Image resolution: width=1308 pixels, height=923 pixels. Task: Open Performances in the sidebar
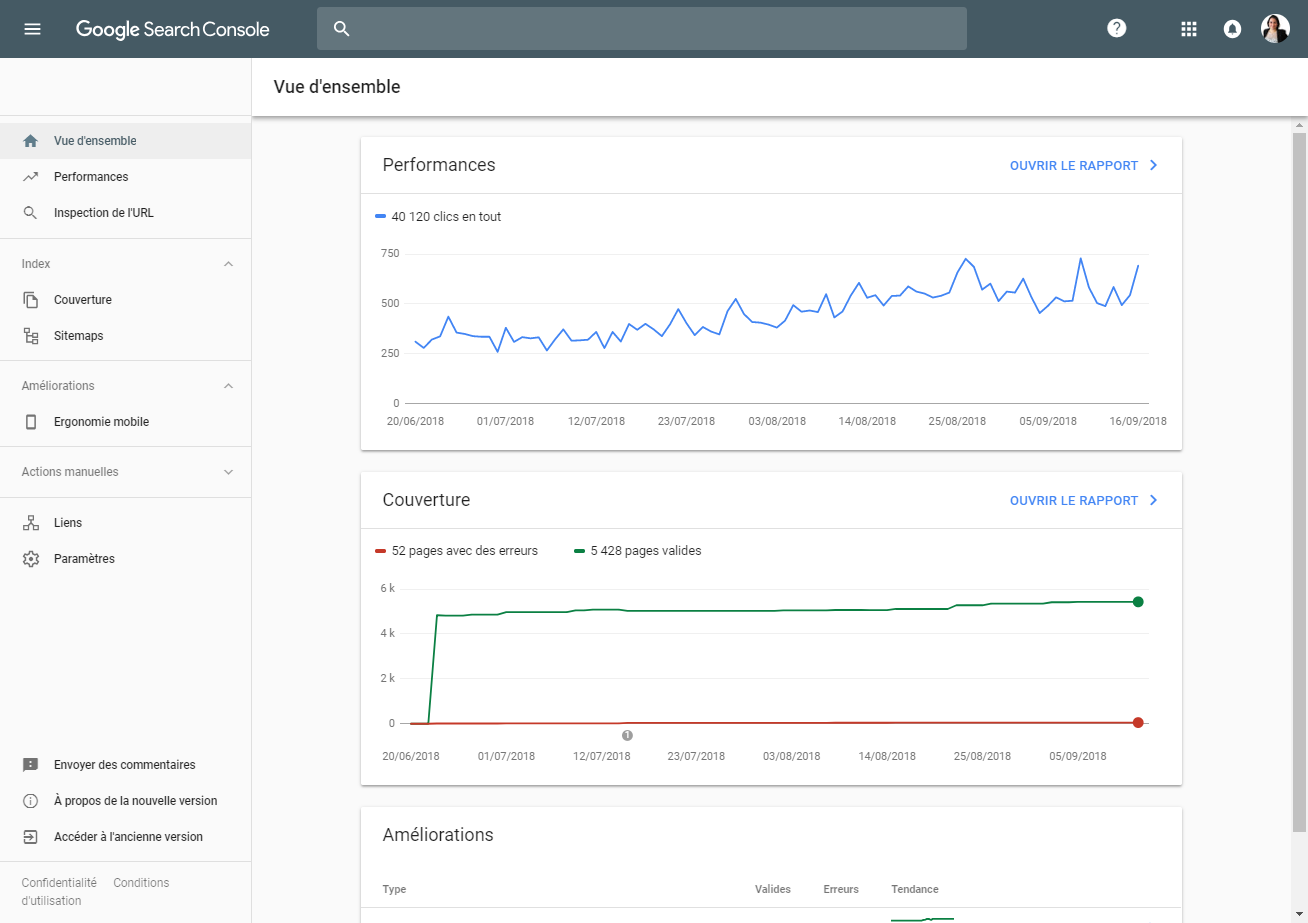pos(126,177)
